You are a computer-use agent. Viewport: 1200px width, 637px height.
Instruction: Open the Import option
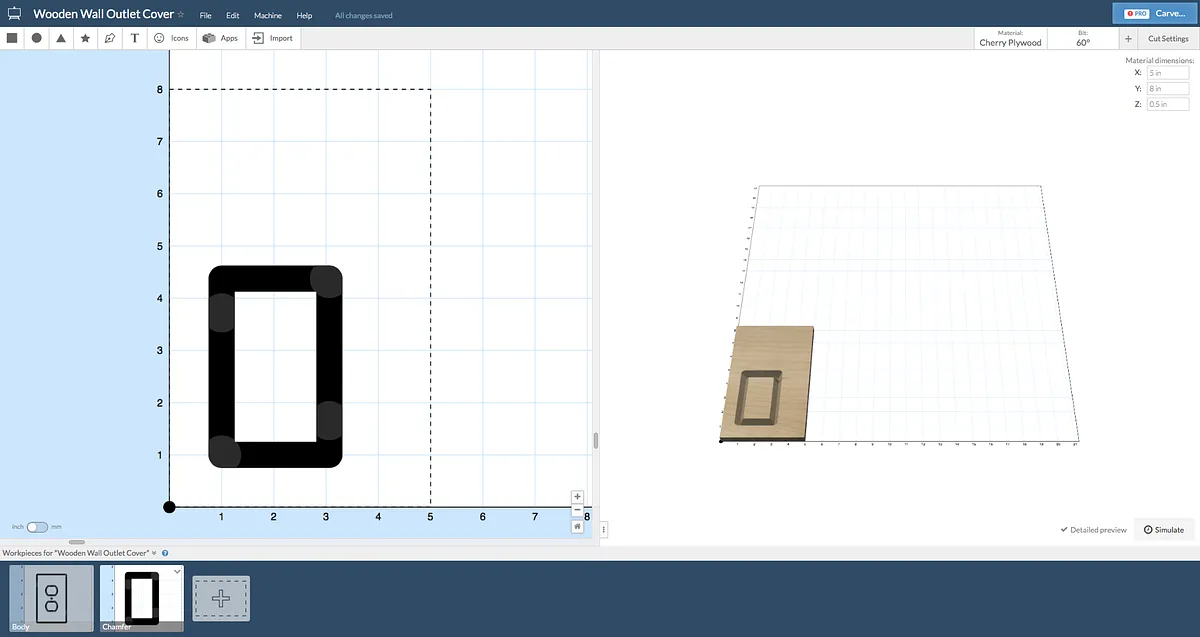point(272,38)
